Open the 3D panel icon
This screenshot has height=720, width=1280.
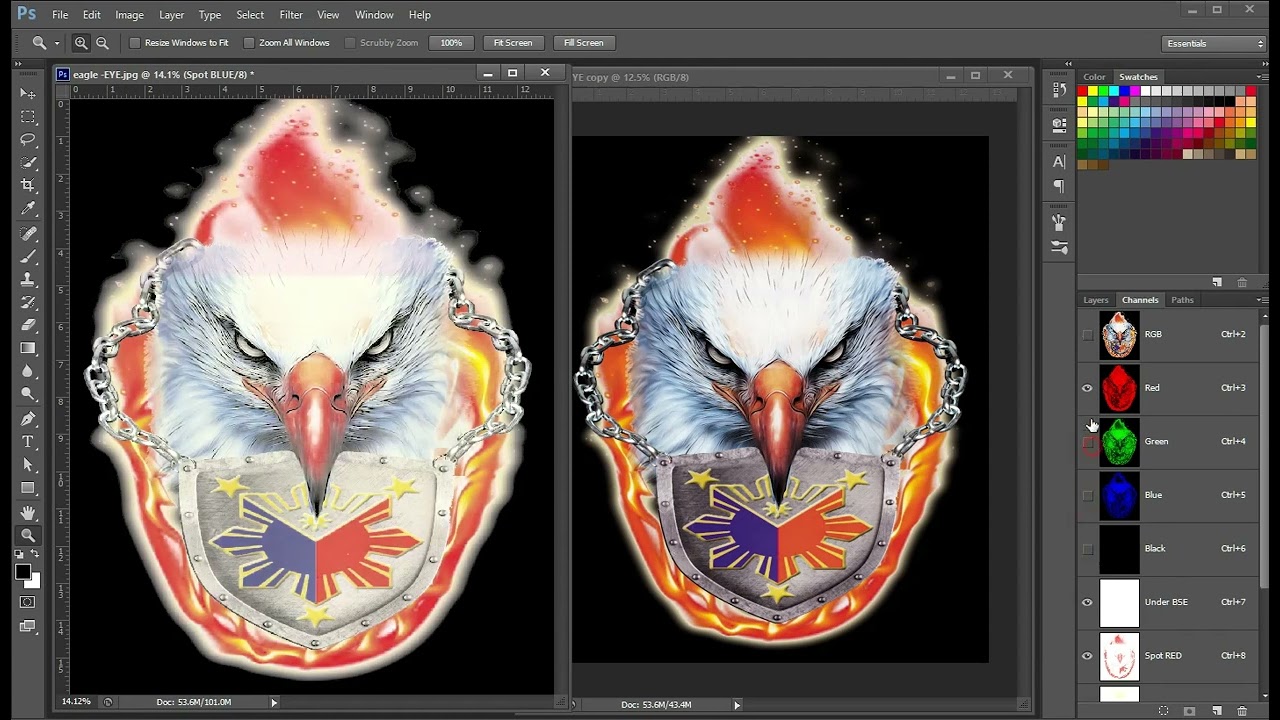tap(1059, 125)
